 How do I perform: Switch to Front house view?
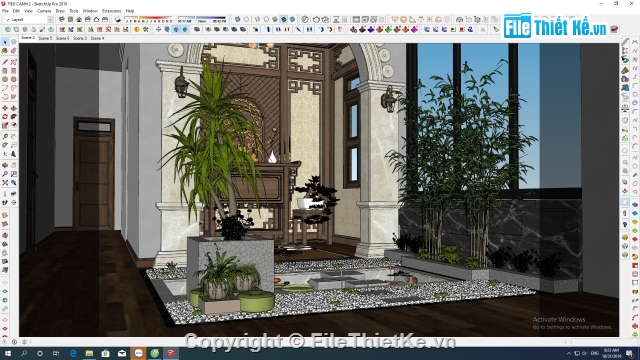click(x=79, y=19)
